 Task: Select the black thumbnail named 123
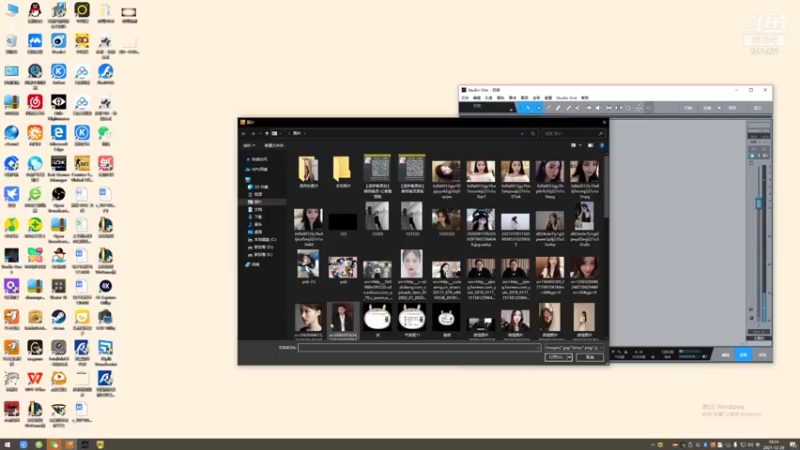(x=343, y=223)
